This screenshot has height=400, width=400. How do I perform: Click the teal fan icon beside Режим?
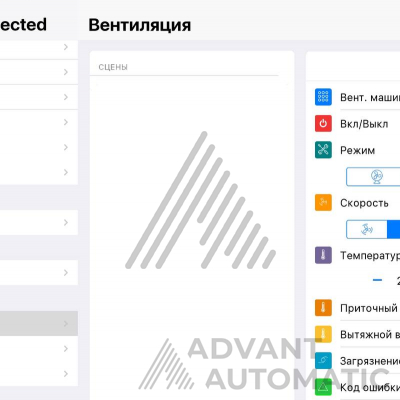pyautogui.click(x=323, y=150)
